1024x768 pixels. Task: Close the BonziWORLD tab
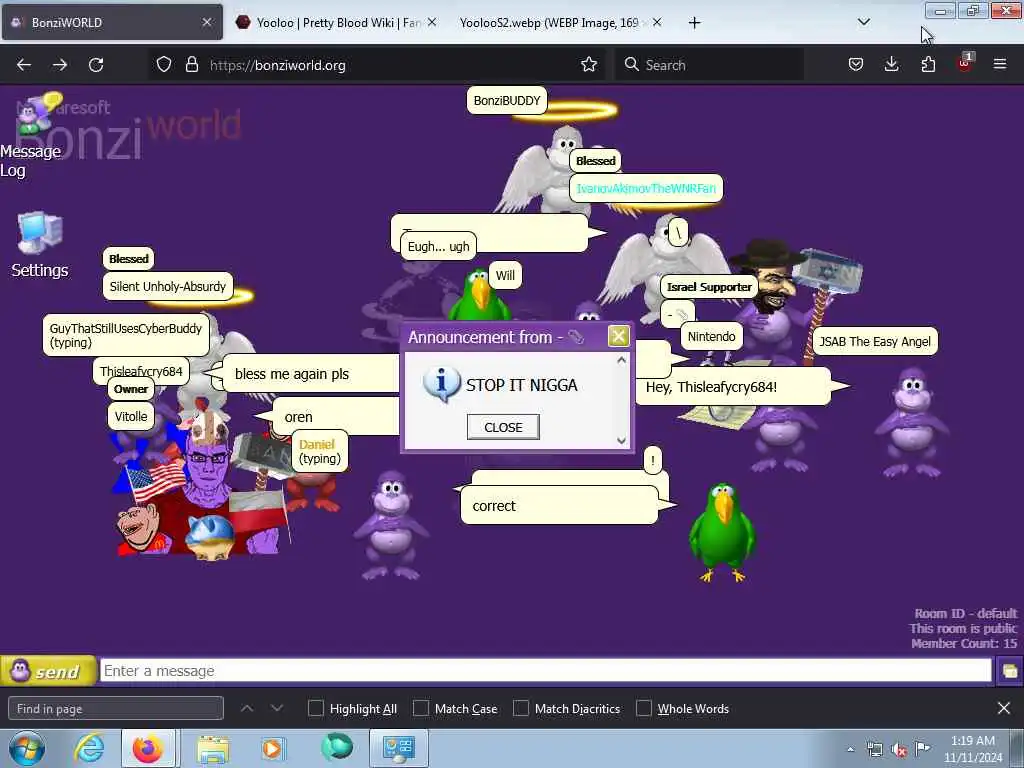point(207,22)
